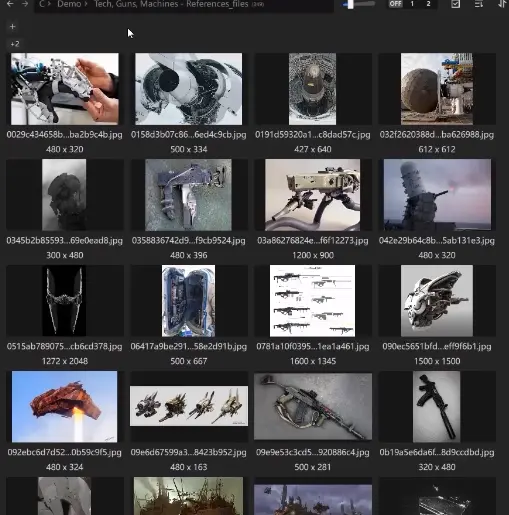Open the four spaceships 480 x 163 thumbnail
Screen dimensions: 509x515
(x=189, y=406)
